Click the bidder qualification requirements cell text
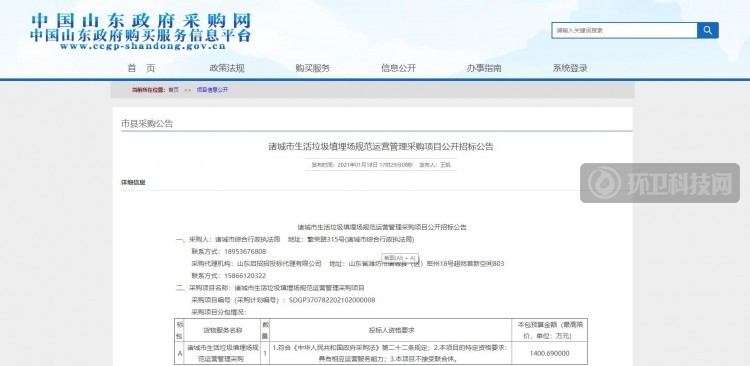 tap(391, 354)
